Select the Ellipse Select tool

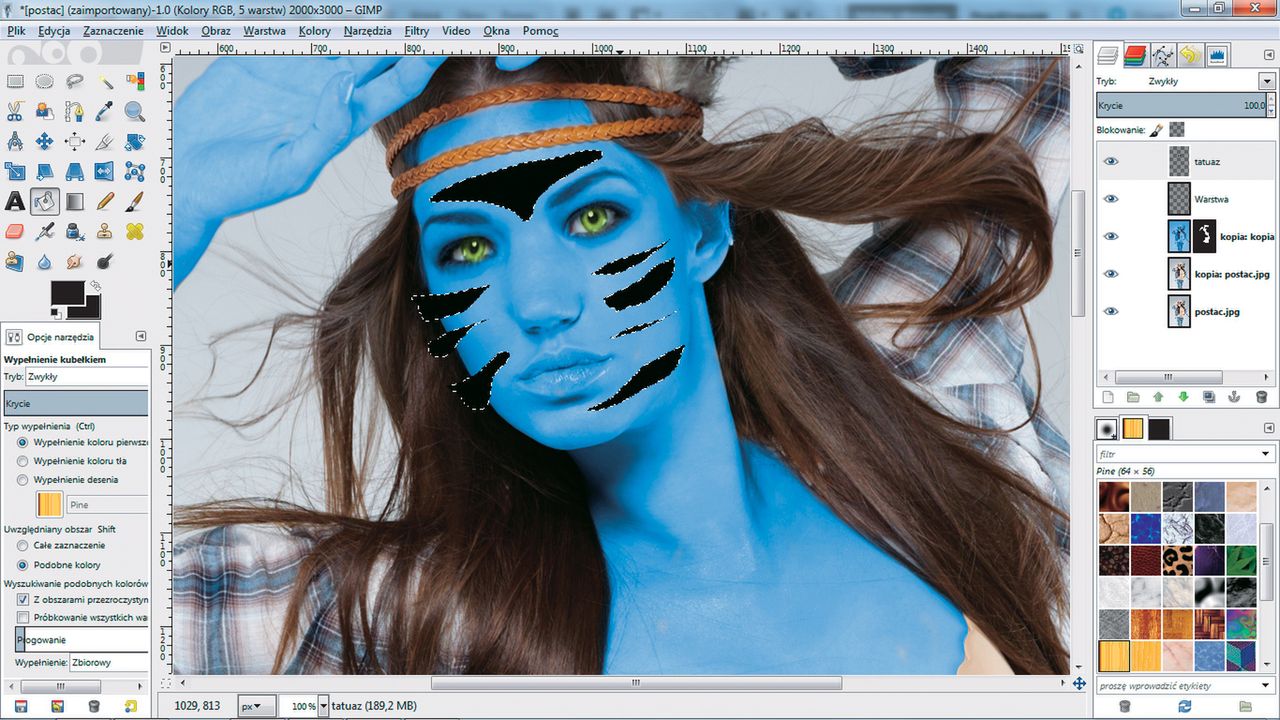(45, 82)
